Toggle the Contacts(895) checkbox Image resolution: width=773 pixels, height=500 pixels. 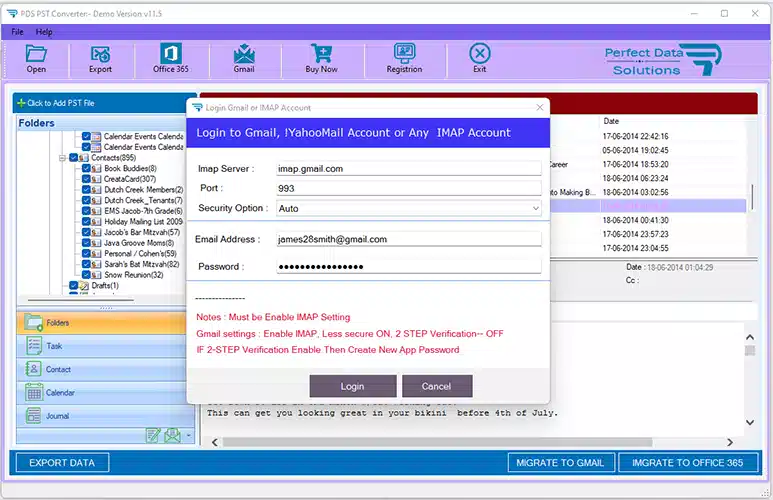(73, 158)
